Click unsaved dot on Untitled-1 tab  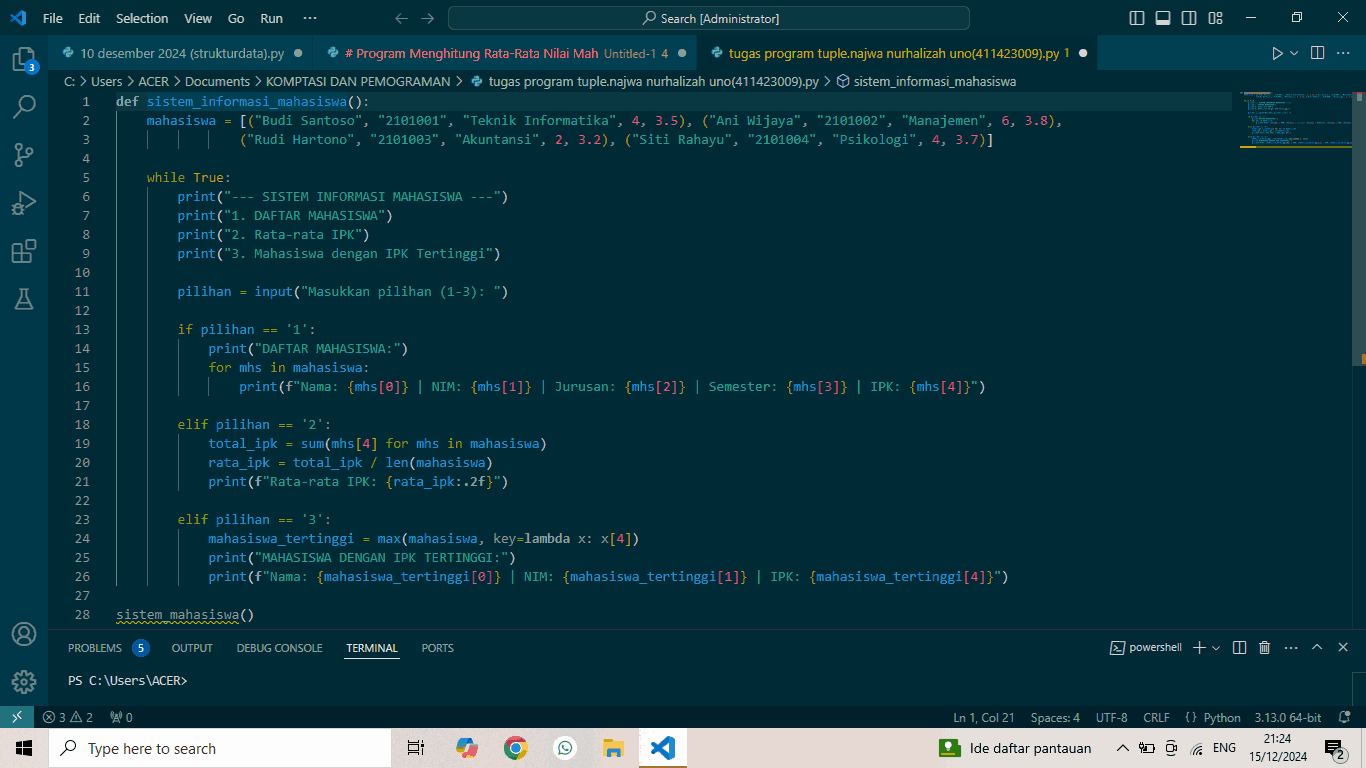coord(680,53)
